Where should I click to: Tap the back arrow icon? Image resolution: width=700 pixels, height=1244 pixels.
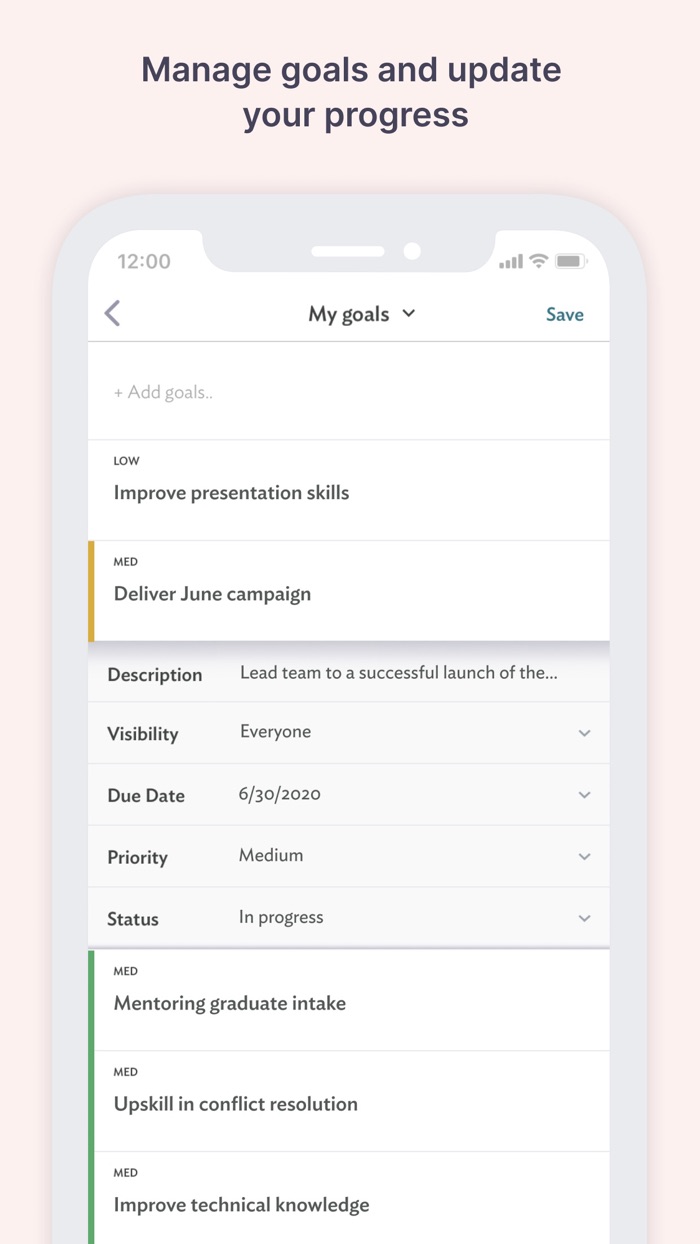(x=112, y=314)
